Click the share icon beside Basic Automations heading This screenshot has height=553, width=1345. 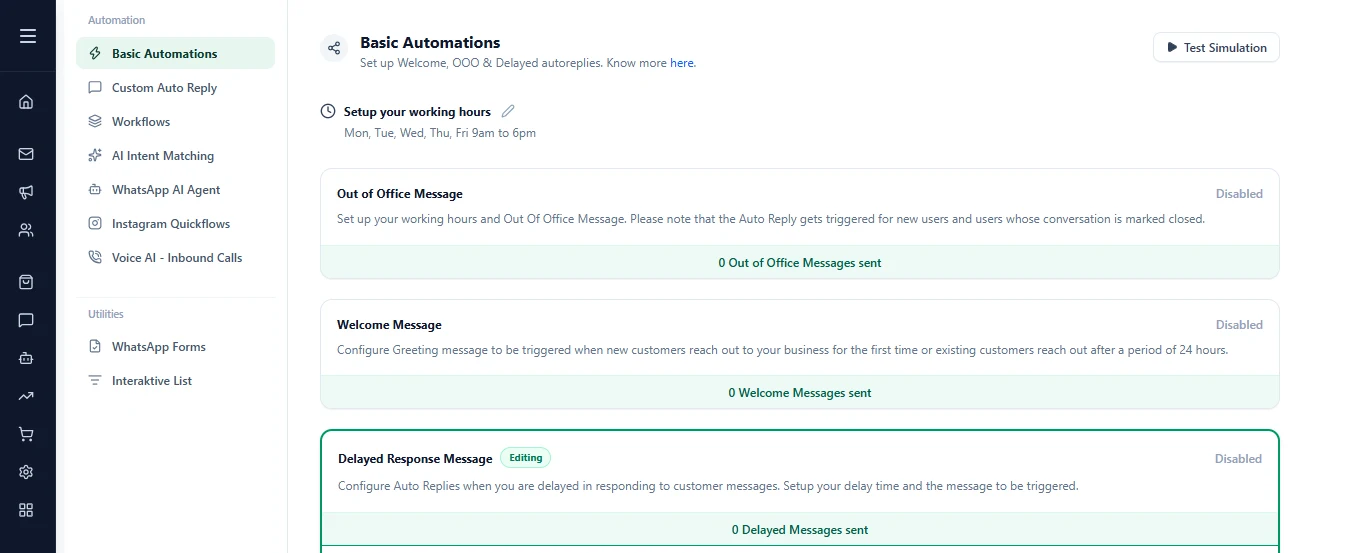tap(334, 48)
